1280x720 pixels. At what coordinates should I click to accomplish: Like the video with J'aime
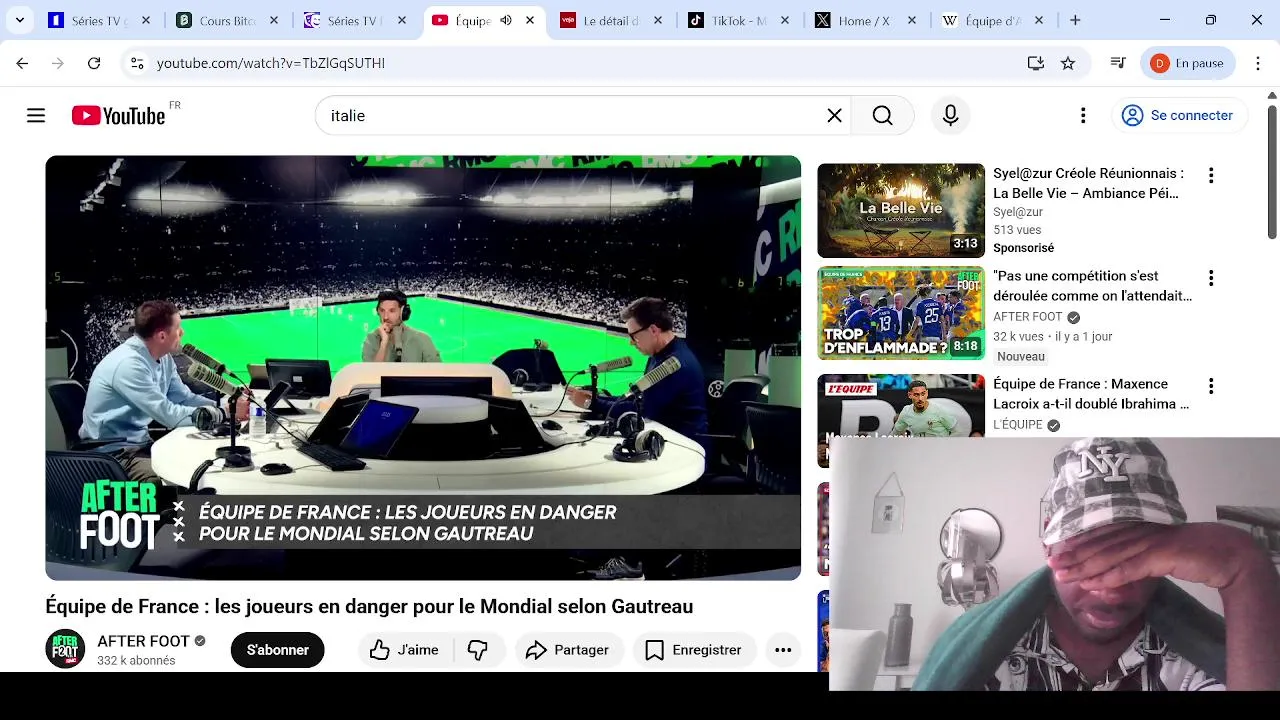pos(404,650)
